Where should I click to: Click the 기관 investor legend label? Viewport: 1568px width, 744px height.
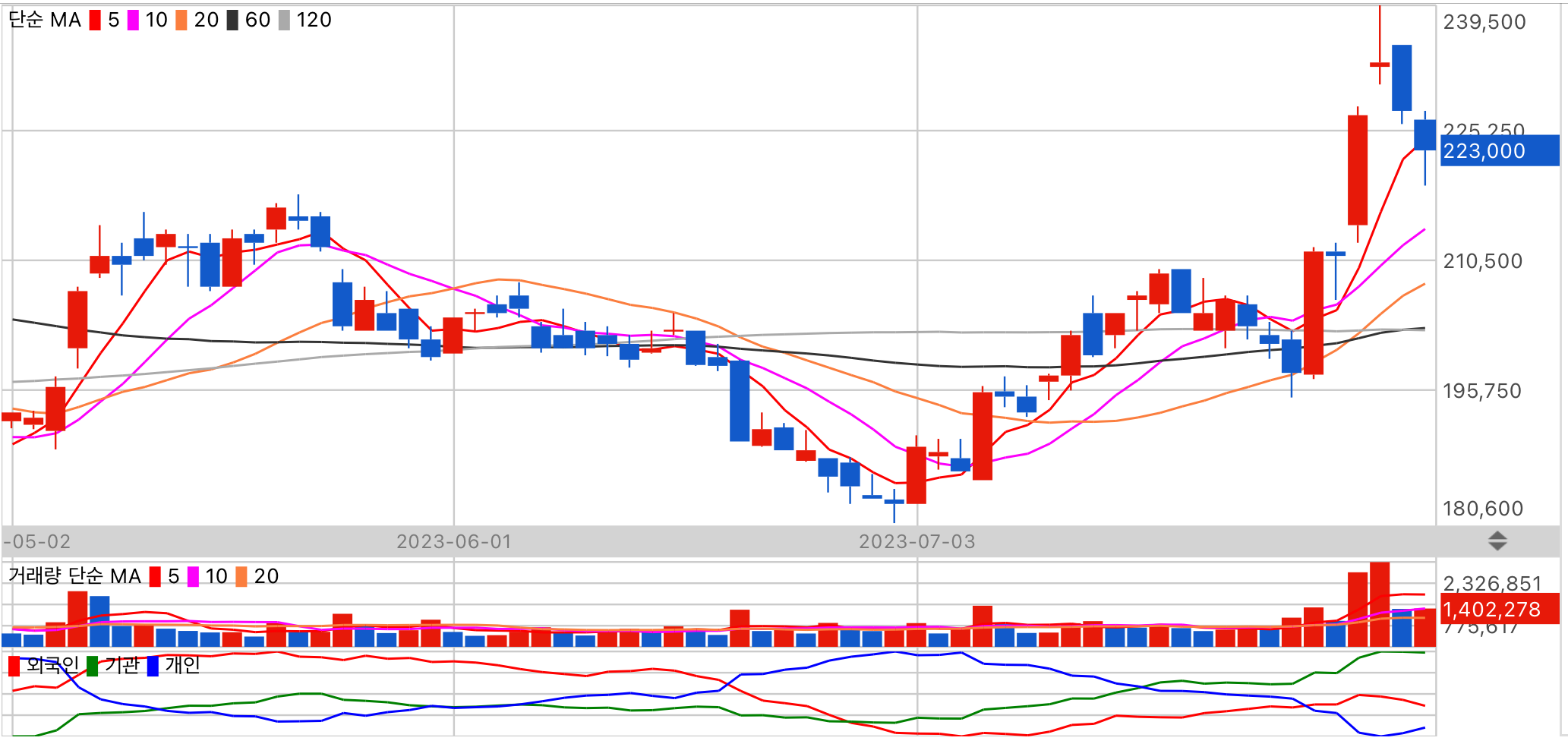[x=122, y=666]
